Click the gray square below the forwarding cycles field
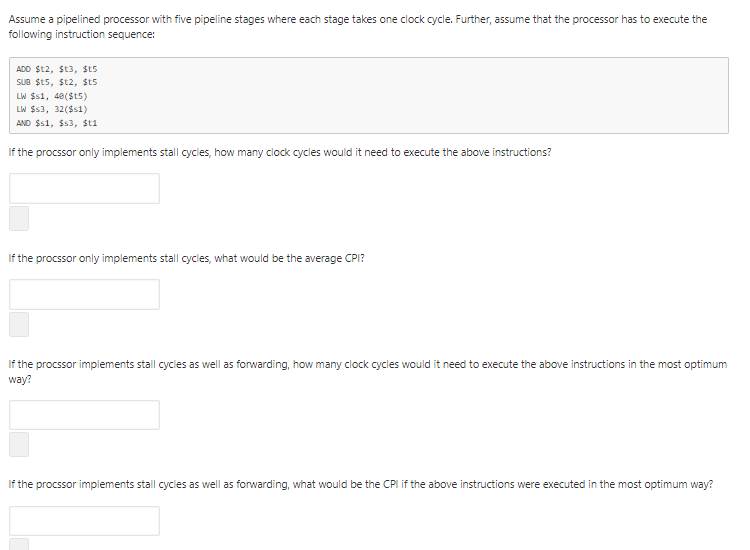Viewport: 750px width, 550px height. (19, 445)
